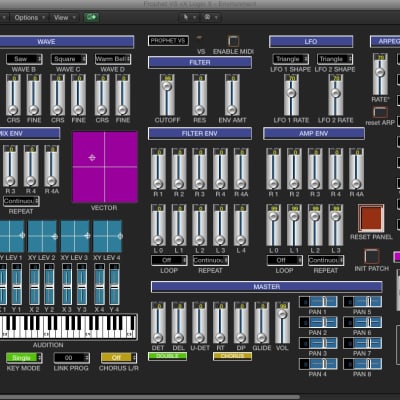
Task: Open the pointer tool menu in toolbar
Action: pyautogui.click(x=189, y=17)
